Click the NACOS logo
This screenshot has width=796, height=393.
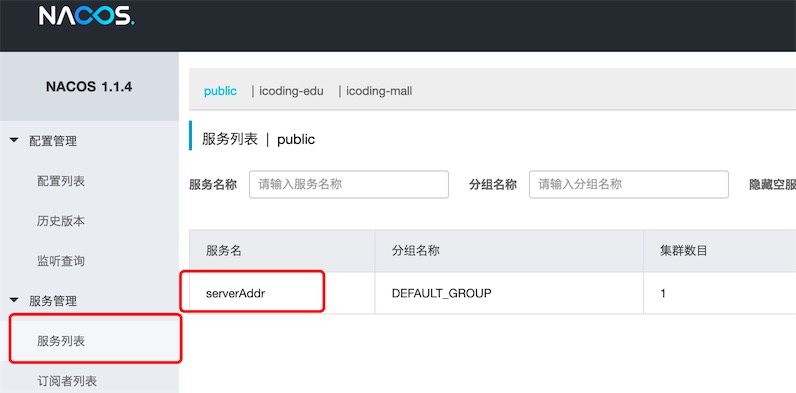click(86, 16)
